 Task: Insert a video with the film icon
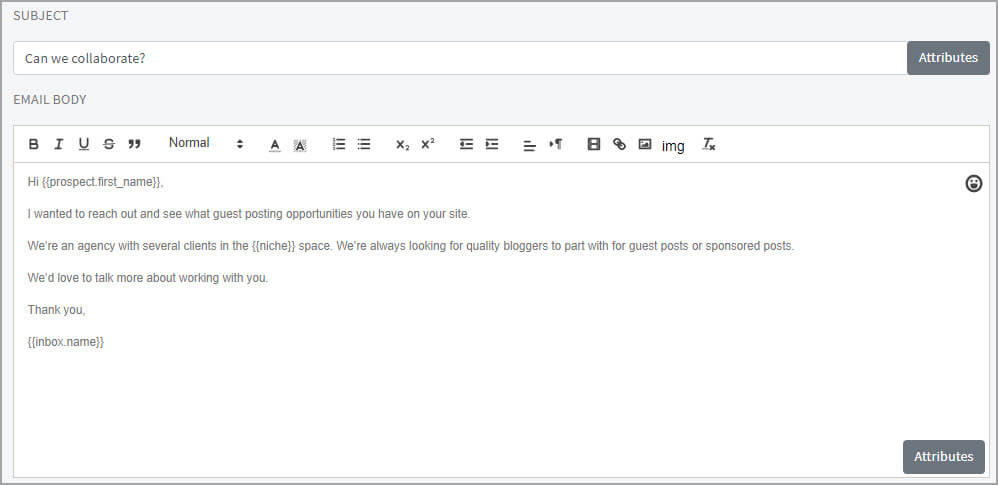click(594, 144)
